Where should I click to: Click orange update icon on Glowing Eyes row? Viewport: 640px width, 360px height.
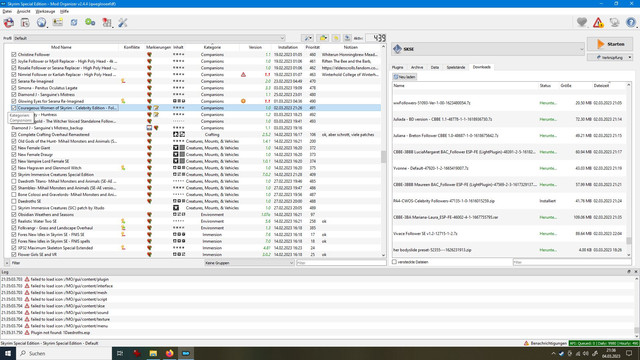click(243, 101)
